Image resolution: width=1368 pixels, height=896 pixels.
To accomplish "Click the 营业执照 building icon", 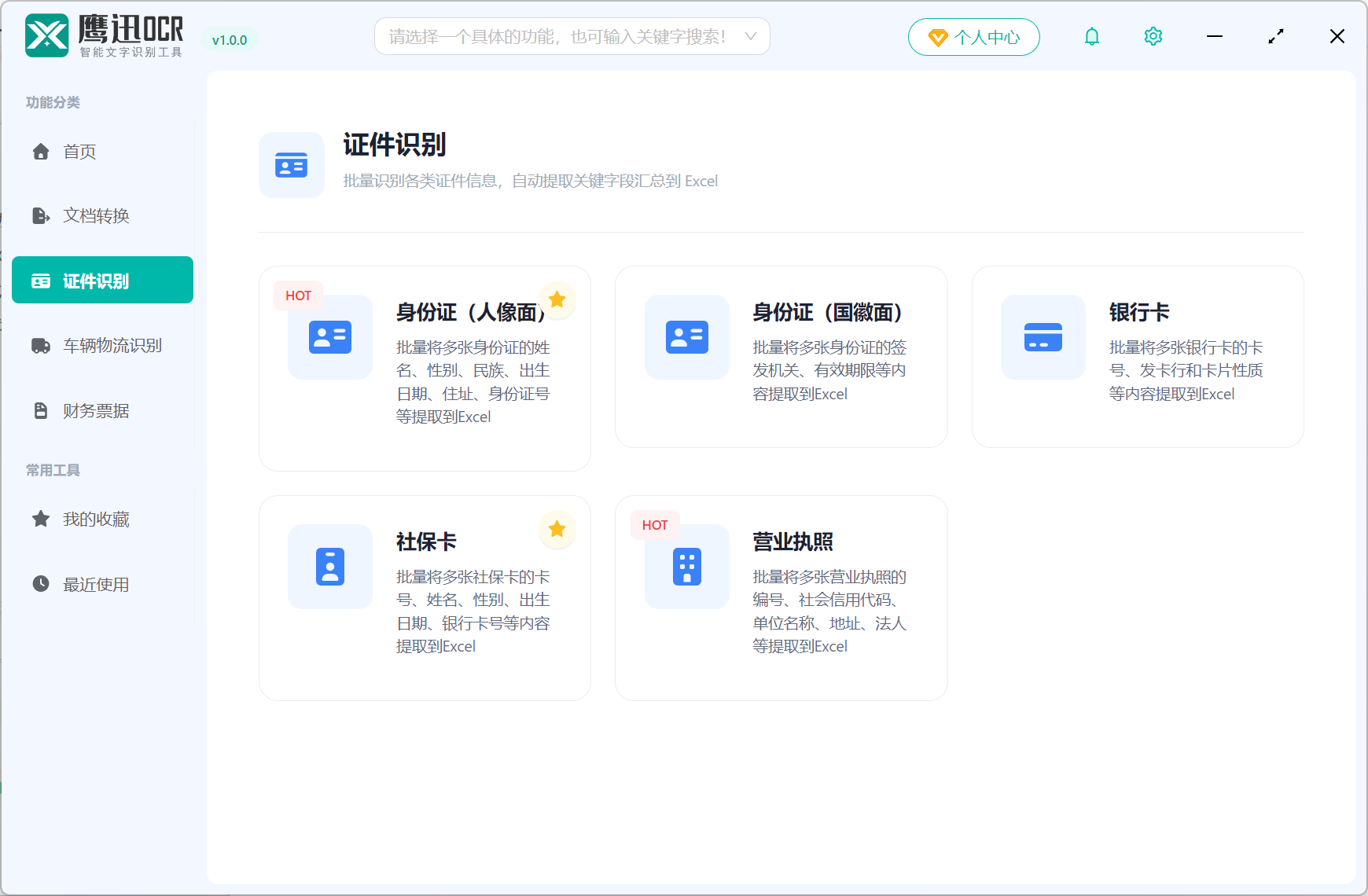I will pos(686,567).
